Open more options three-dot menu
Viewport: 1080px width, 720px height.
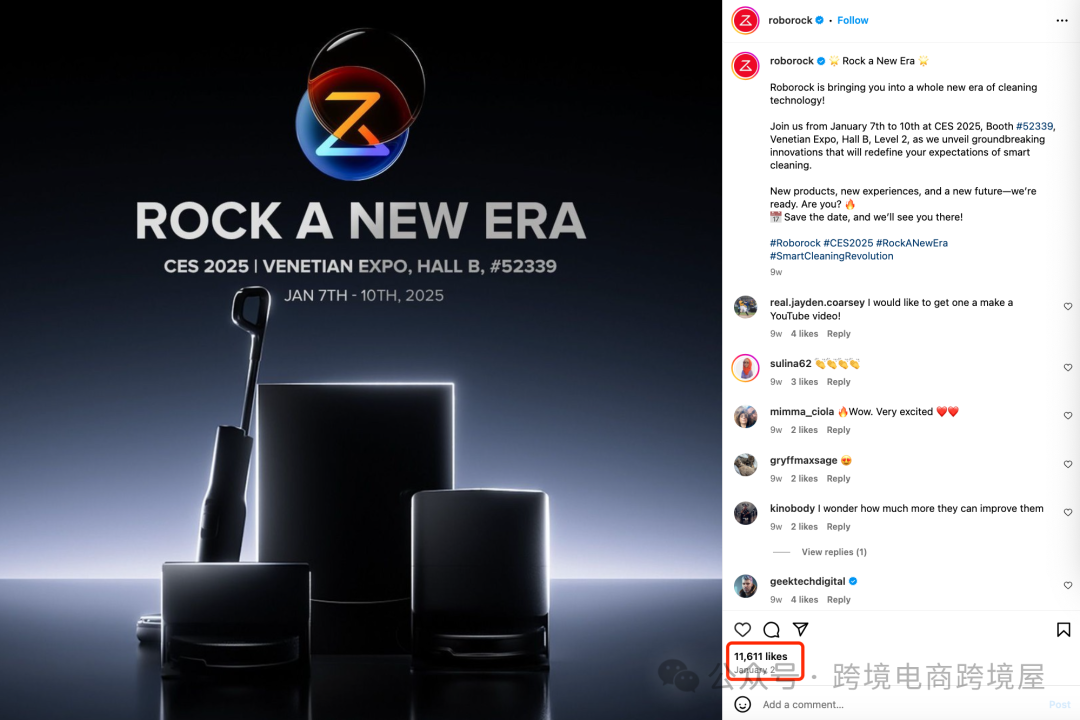coord(1062,21)
